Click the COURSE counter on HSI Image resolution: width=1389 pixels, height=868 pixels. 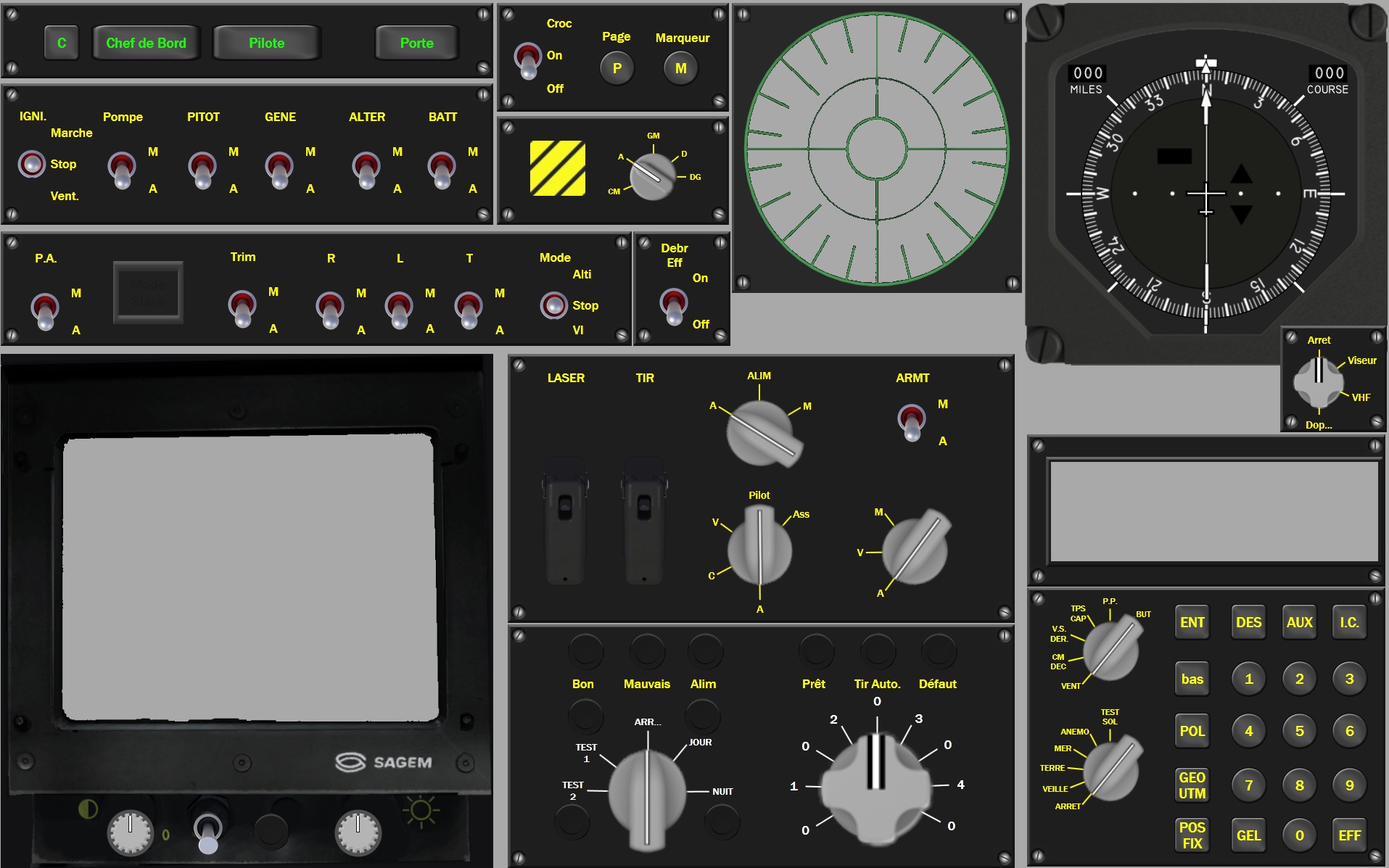1329,73
